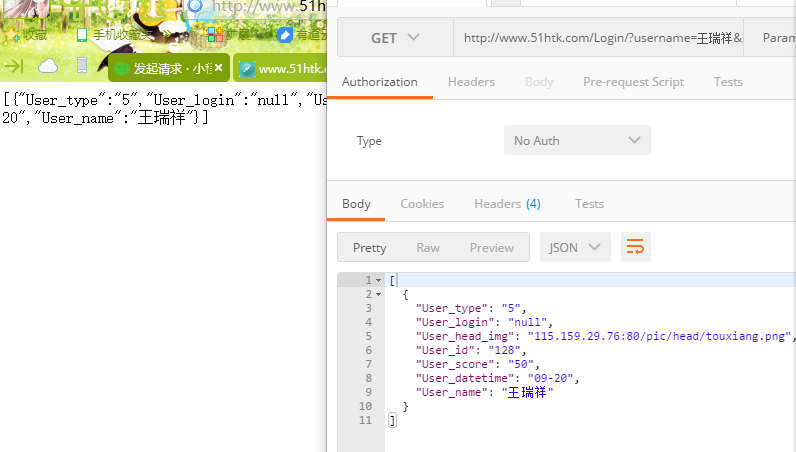Click the 有道 bookmark icon
The width and height of the screenshot is (796, 452).
pos(285,35)
